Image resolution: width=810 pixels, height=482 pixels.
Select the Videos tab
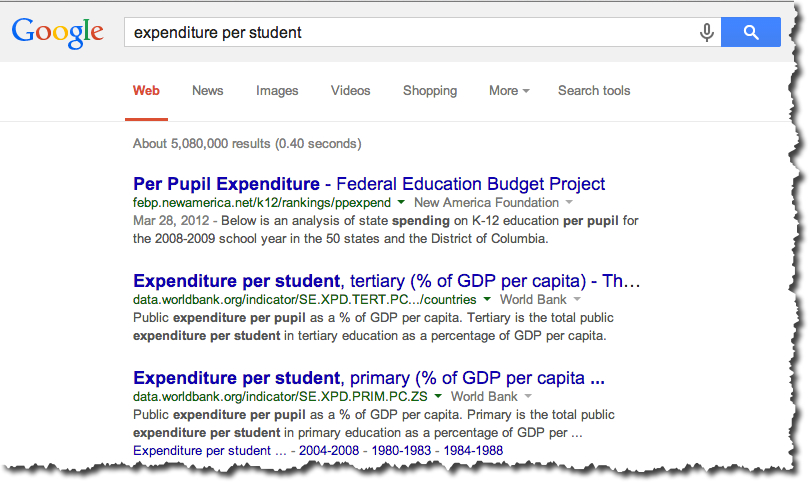click(350, 90)
